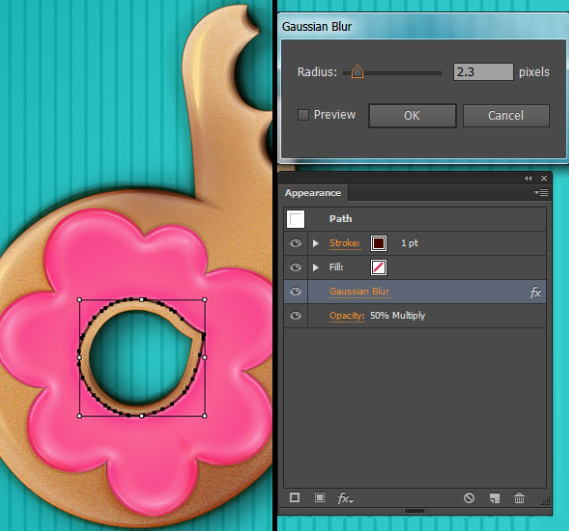Expand the Fill attribute triangle

pyautogui.click(x=315, y=267)
